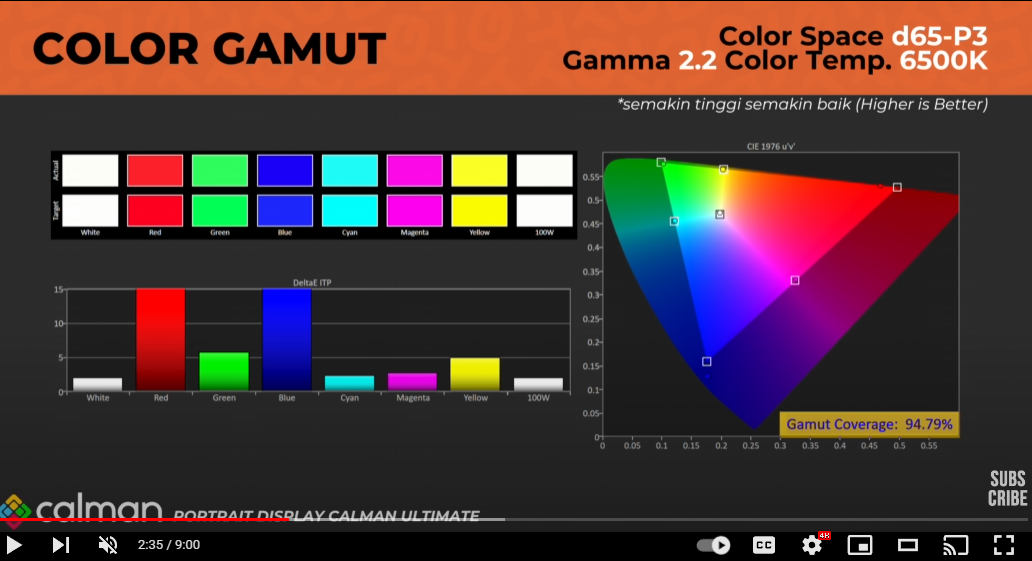Enter fullscreen mode

pos(1004,545)
